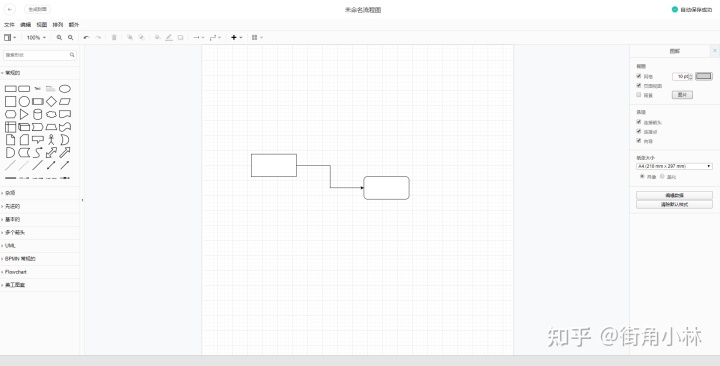This screenshot has height=366, width=720.
Task: Open the 文件 menu
Action: [x=9, y=25]
